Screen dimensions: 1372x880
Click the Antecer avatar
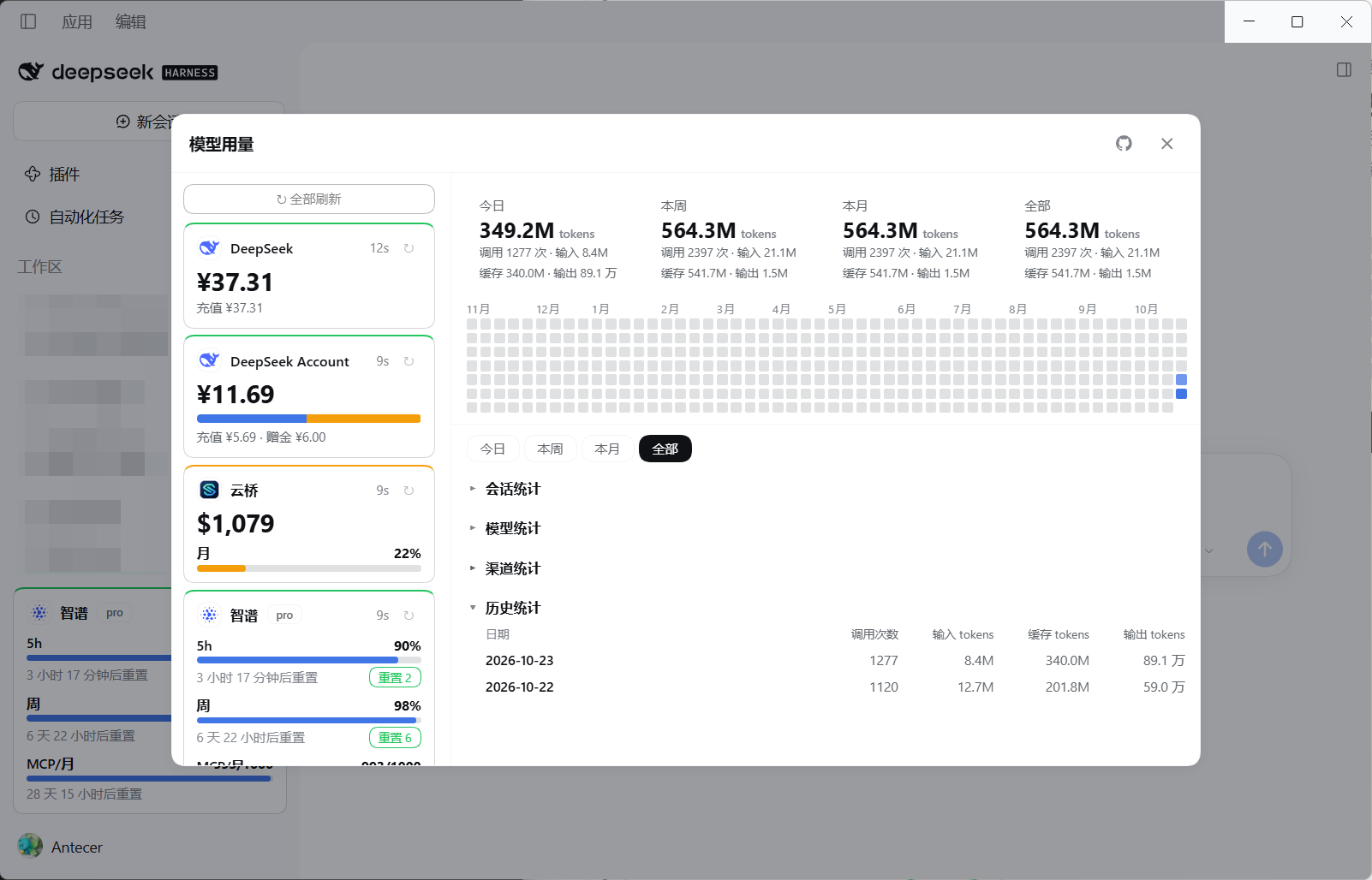point(30,846)
